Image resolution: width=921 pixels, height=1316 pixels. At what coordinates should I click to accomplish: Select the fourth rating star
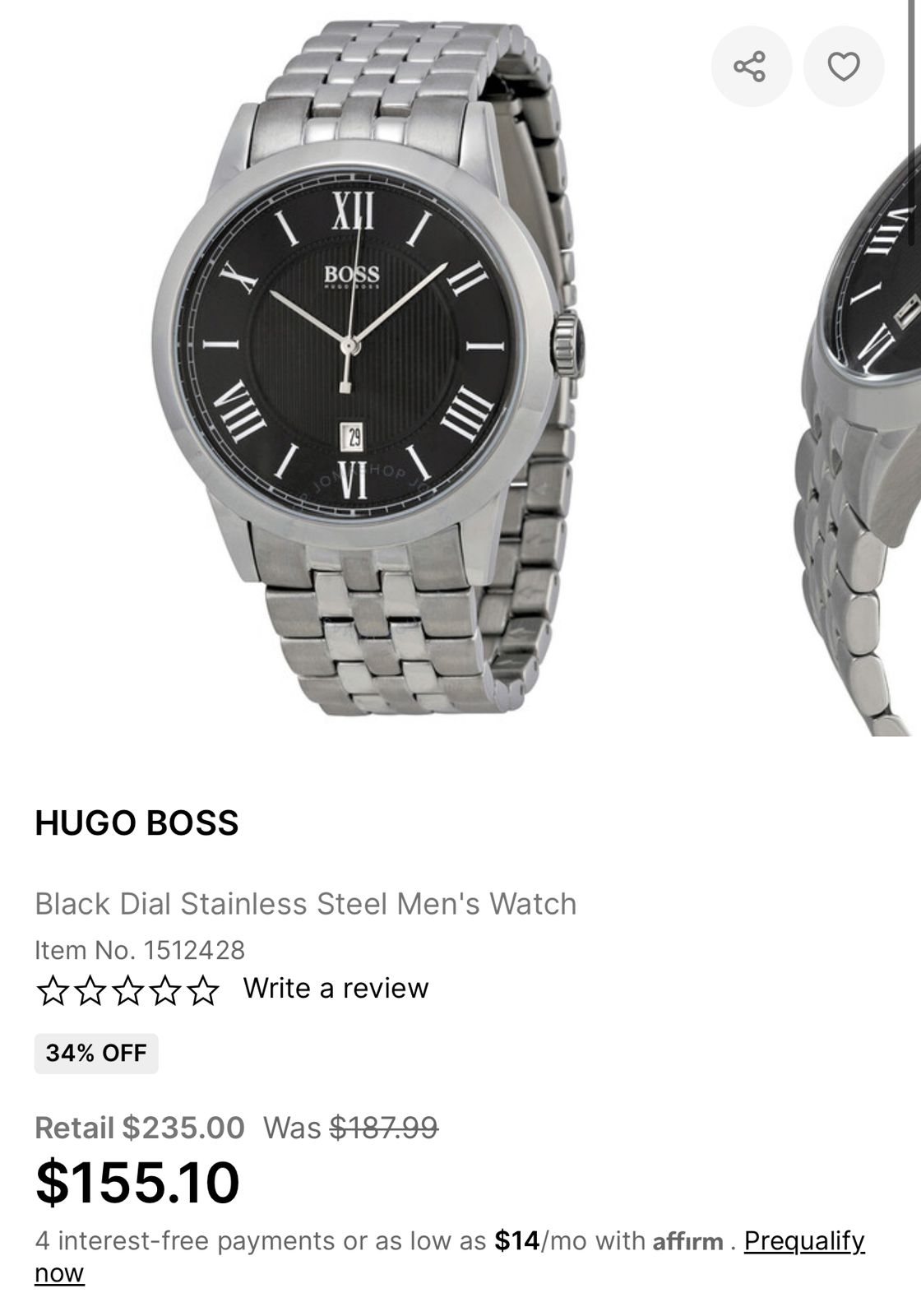[165, 990]
